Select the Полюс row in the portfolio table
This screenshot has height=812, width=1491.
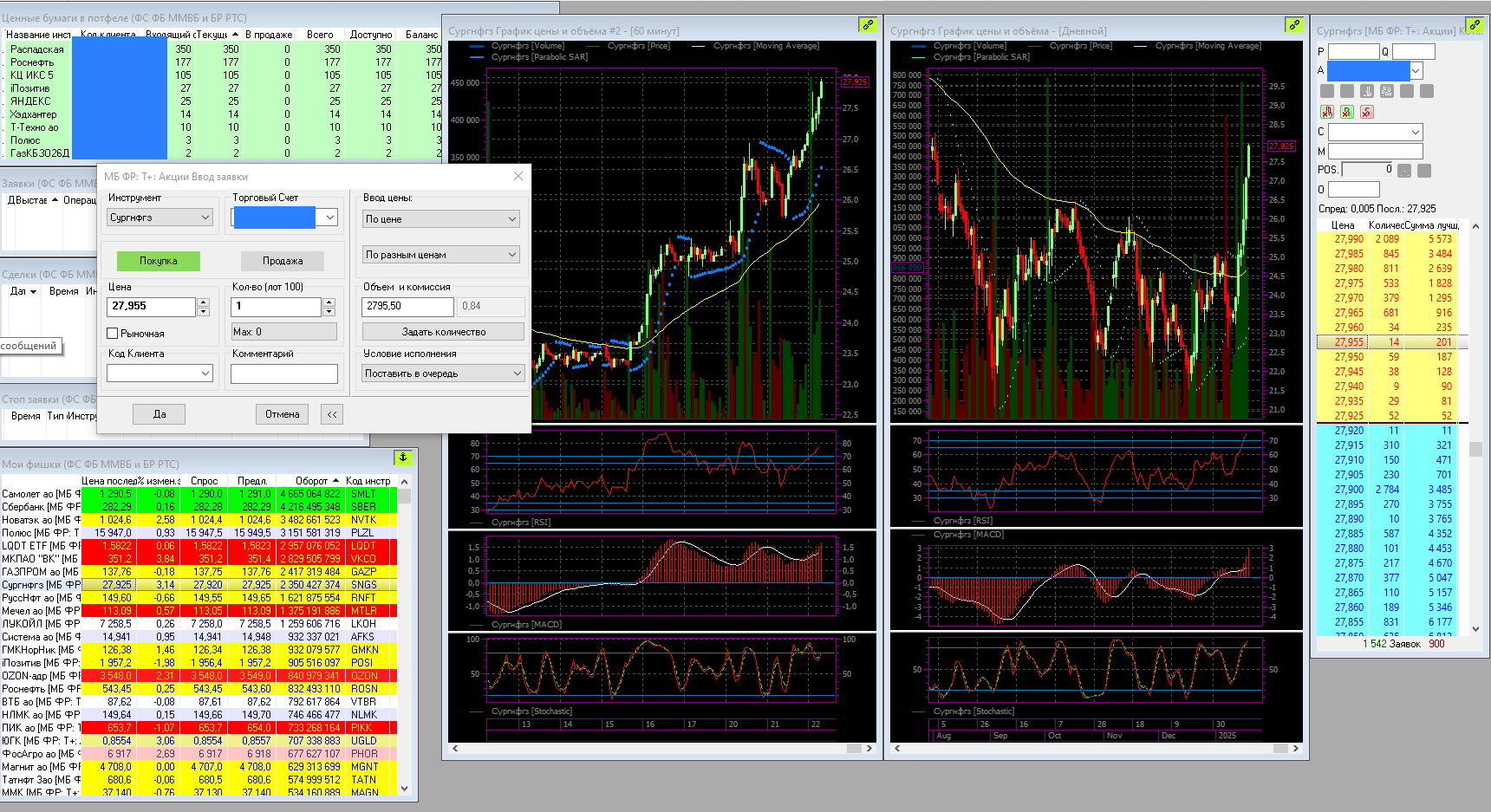(x=224, y=140)
